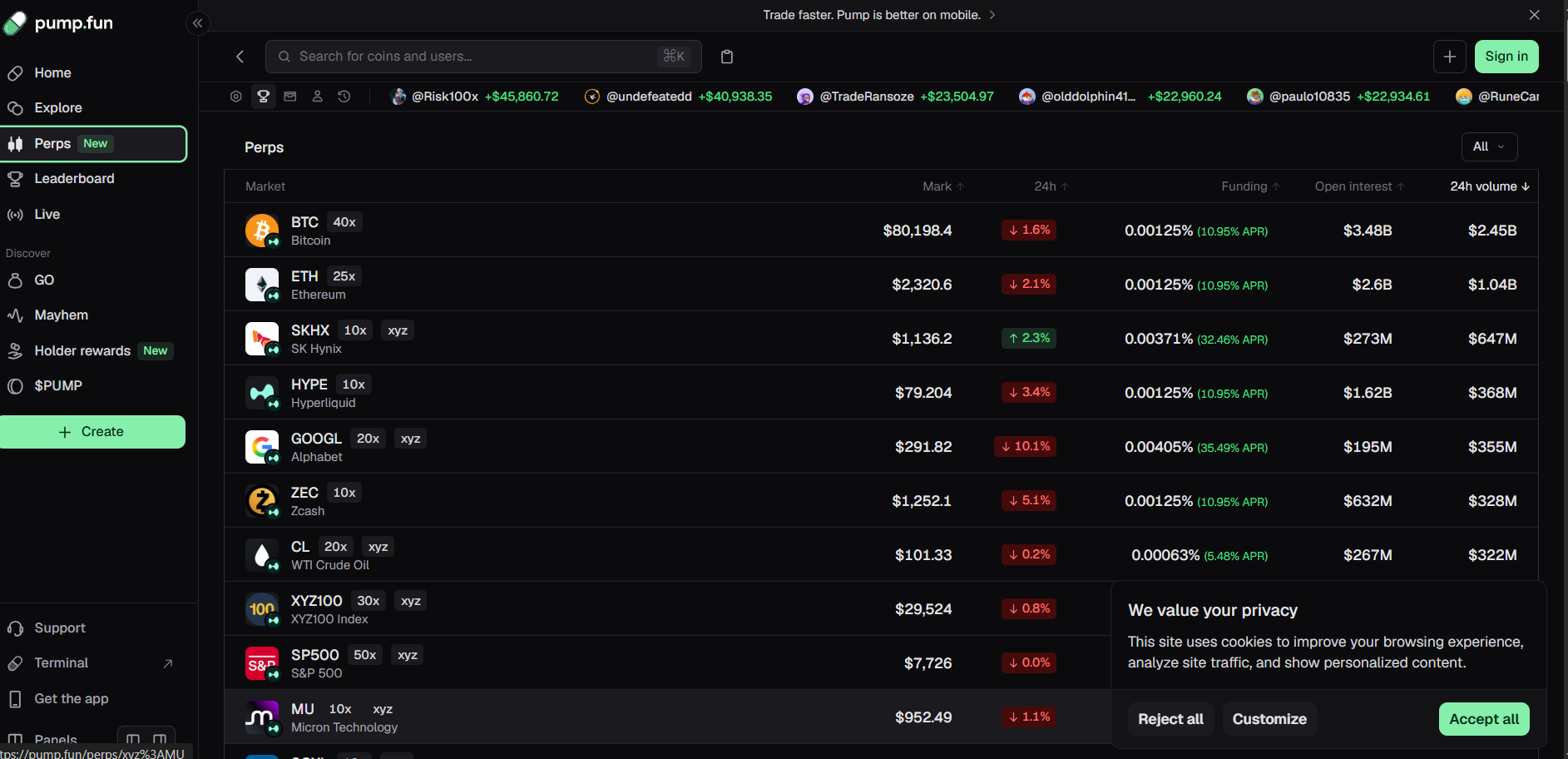1568x759 pixels.
Task: Open the All filter dropdown
Action: click(1489, 146)
